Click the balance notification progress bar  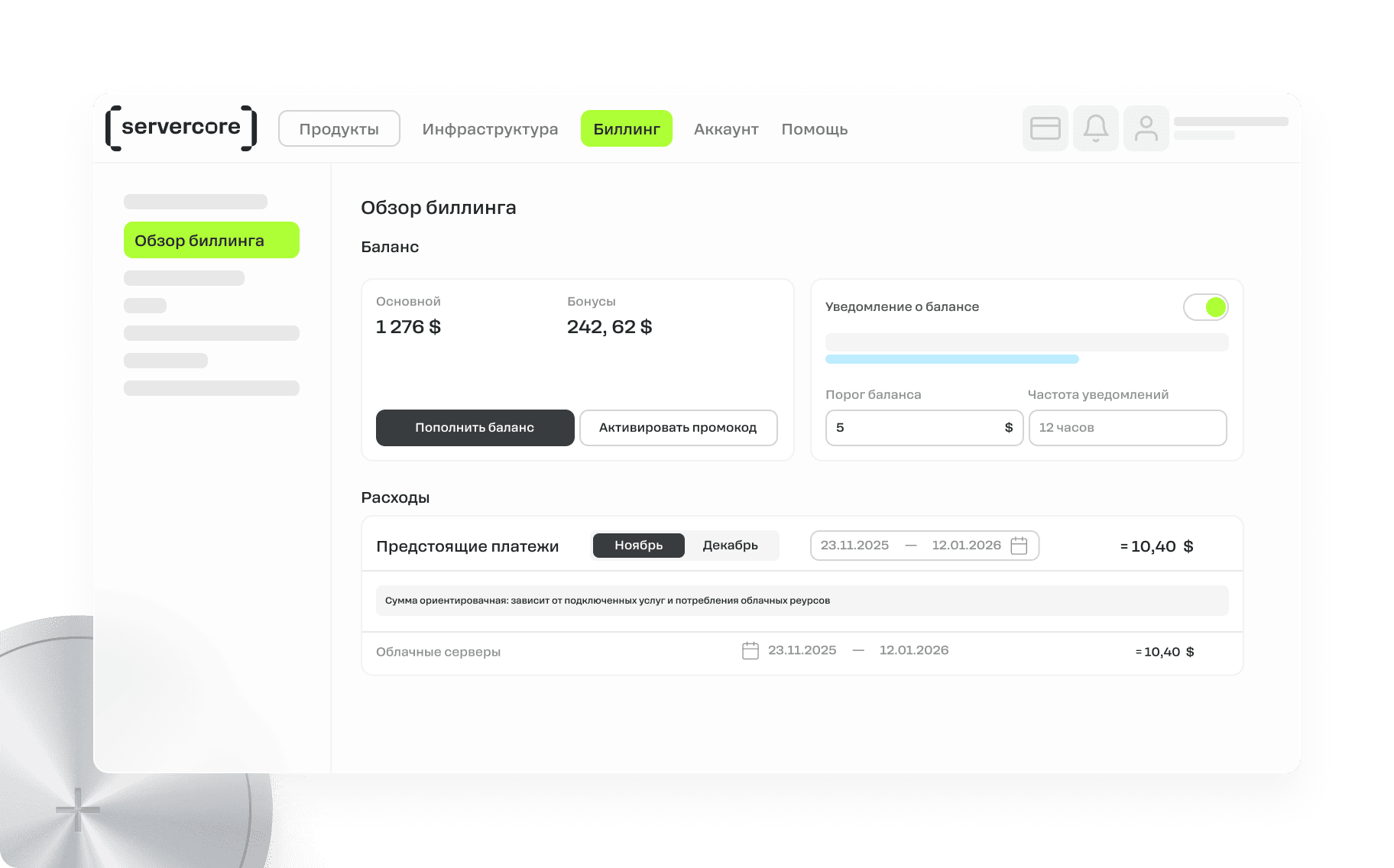(952, 359)
